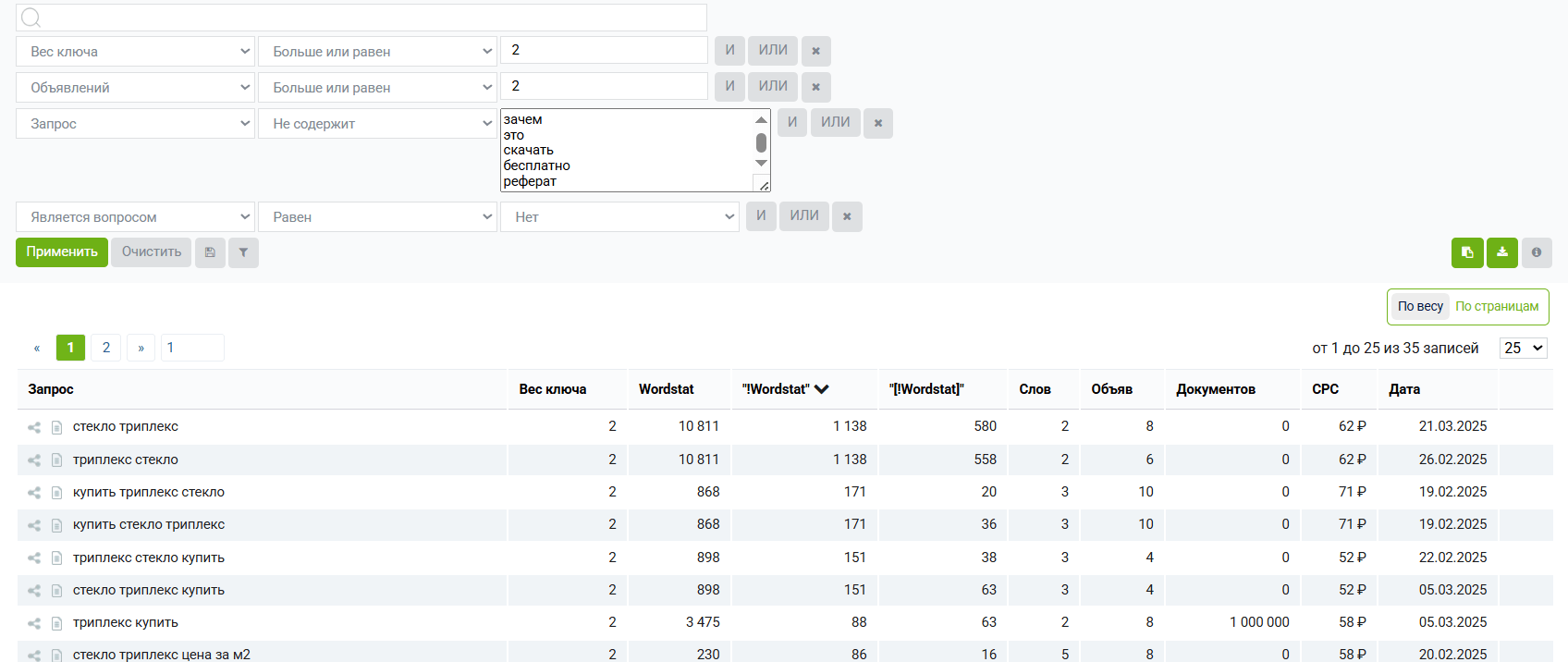The height and width of the screenshot is (662, 1568).
Task: Go to previous page with « arrow
Action: coord(37,348)
